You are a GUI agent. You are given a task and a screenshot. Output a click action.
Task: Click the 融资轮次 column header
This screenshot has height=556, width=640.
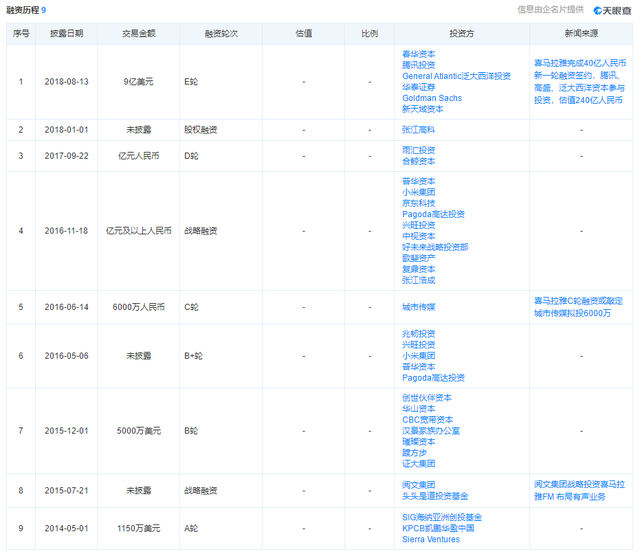[x=221, y=33]
